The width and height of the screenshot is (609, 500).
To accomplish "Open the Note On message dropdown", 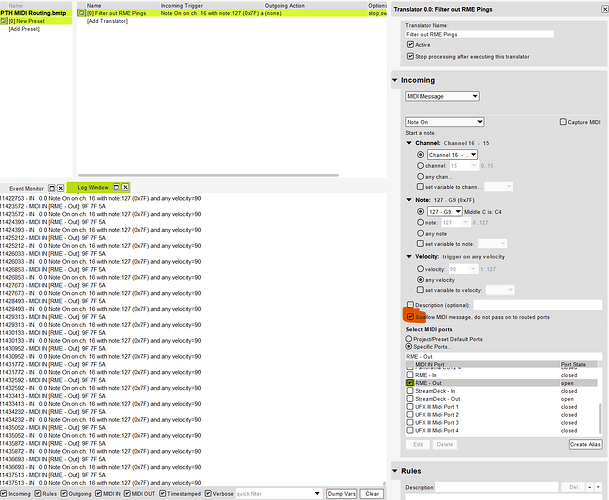I will (444, 122).
